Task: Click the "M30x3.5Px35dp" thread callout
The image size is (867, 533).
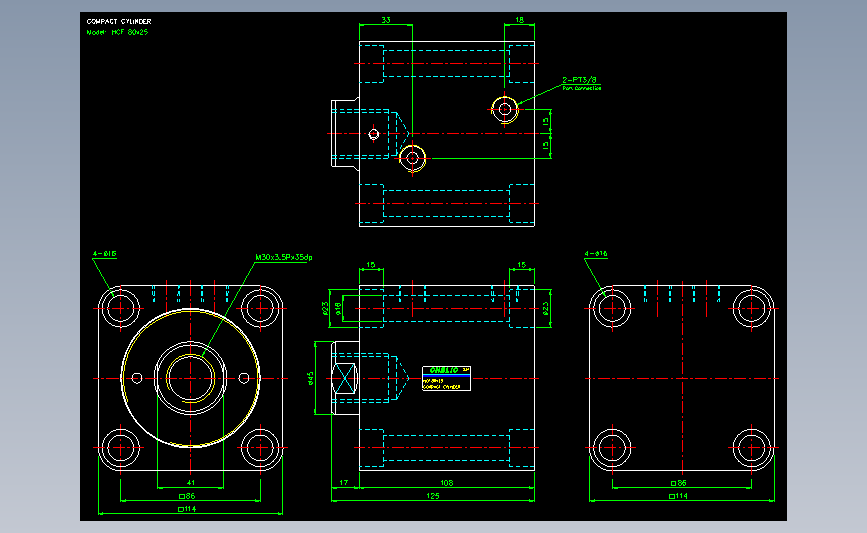Action: coord(284,257)
